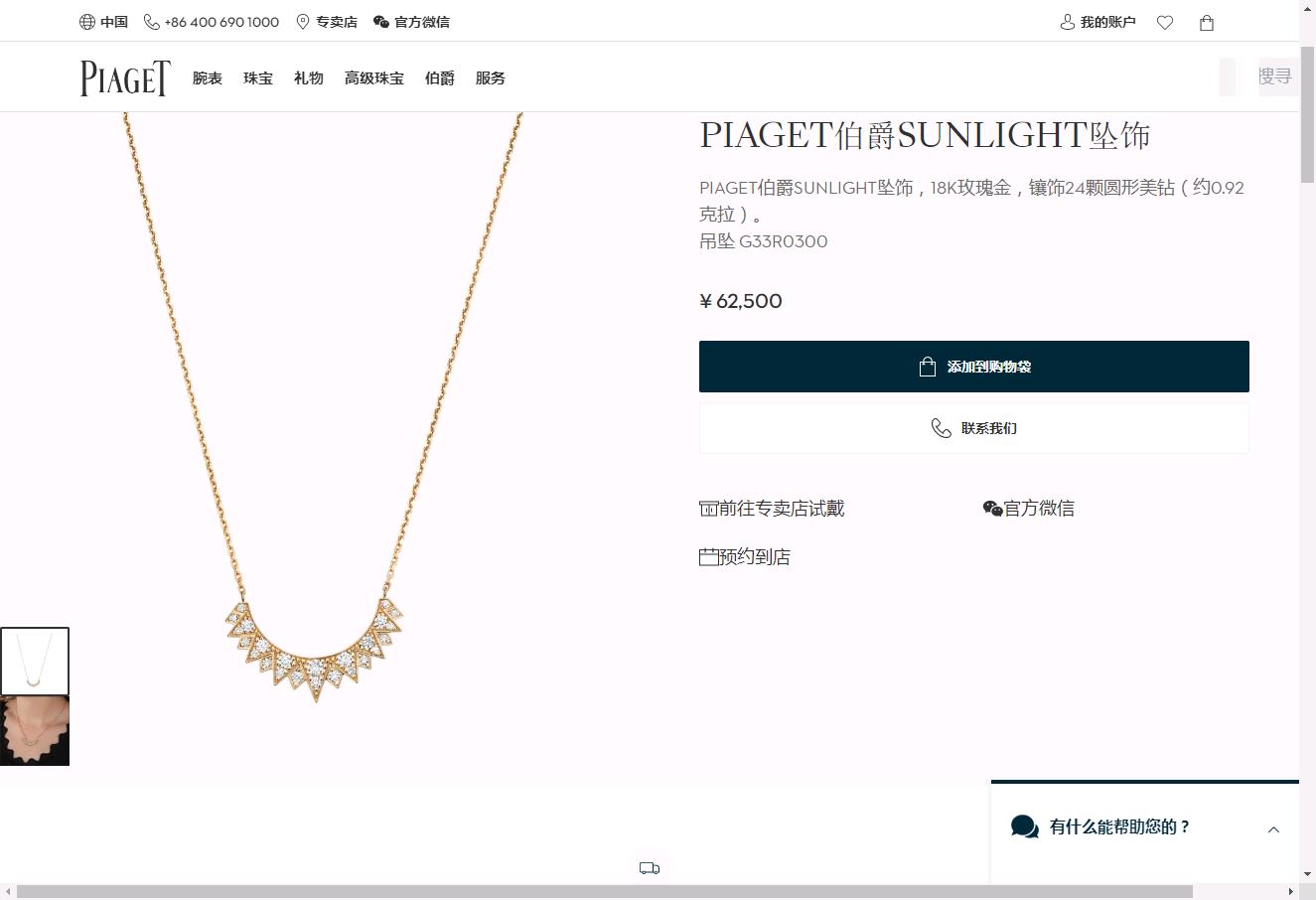Click the 搜寻 search field
The height and width of the screenshot is (900, 1316).
[1274, 76]
